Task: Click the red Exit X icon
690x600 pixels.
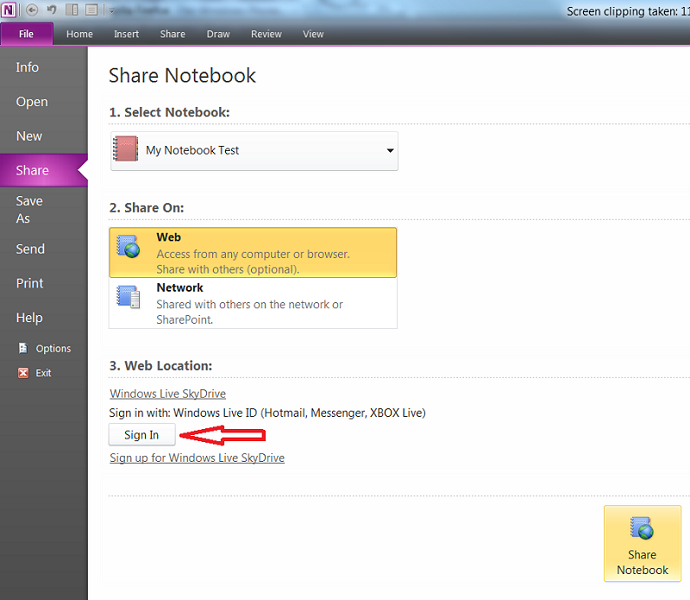Action: tap(23, 373)
